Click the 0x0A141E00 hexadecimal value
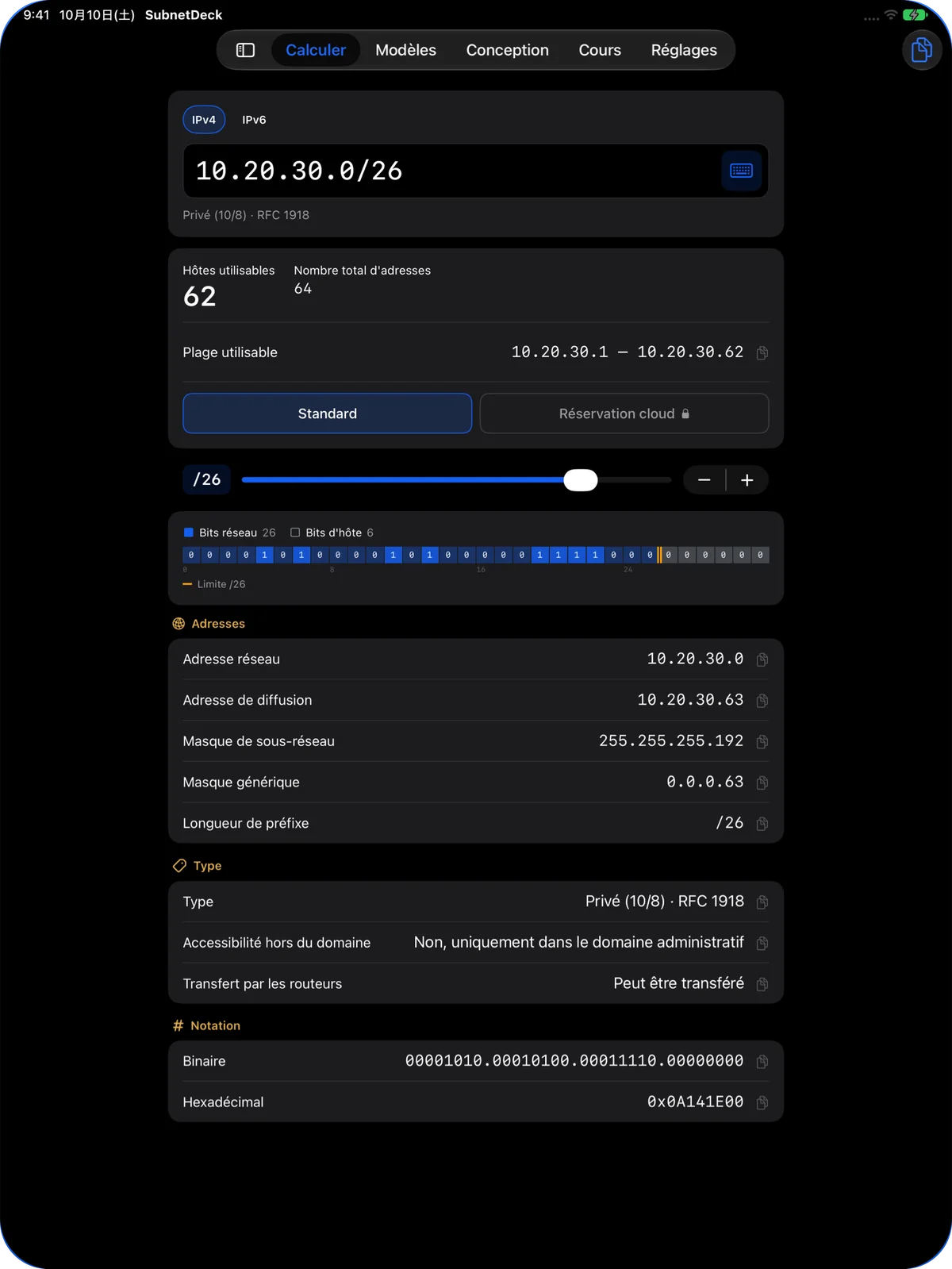Viewport: 952px width, 1269px height. 696,1102
